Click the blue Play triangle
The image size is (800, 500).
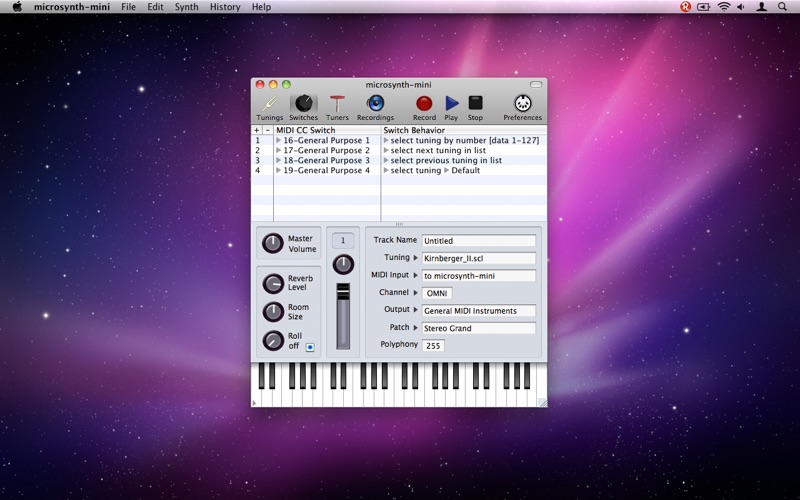tap(452, 104)
